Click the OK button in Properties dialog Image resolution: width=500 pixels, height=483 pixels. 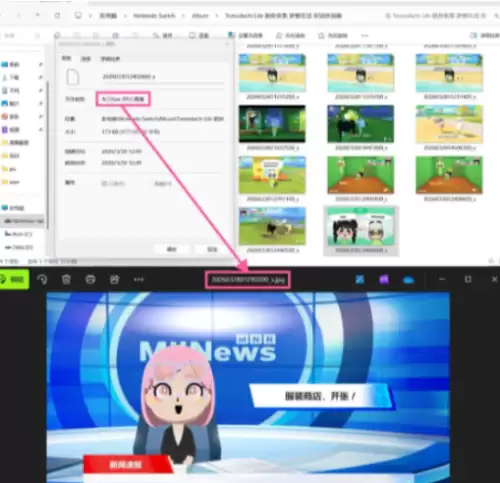(x=172, y=249)
